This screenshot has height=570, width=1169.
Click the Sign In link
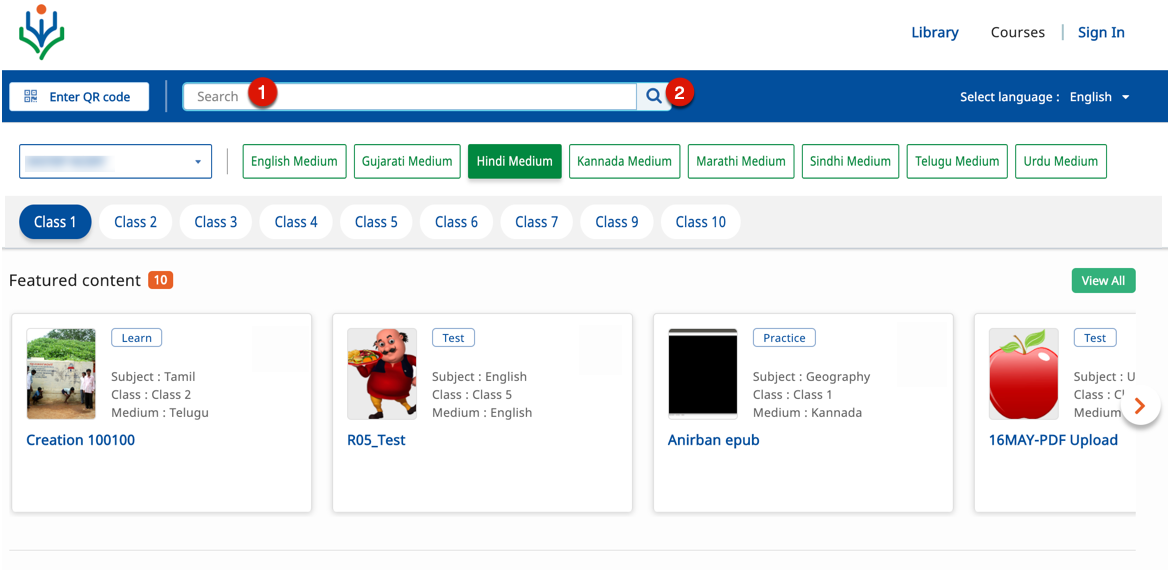tap(1101, 32)
